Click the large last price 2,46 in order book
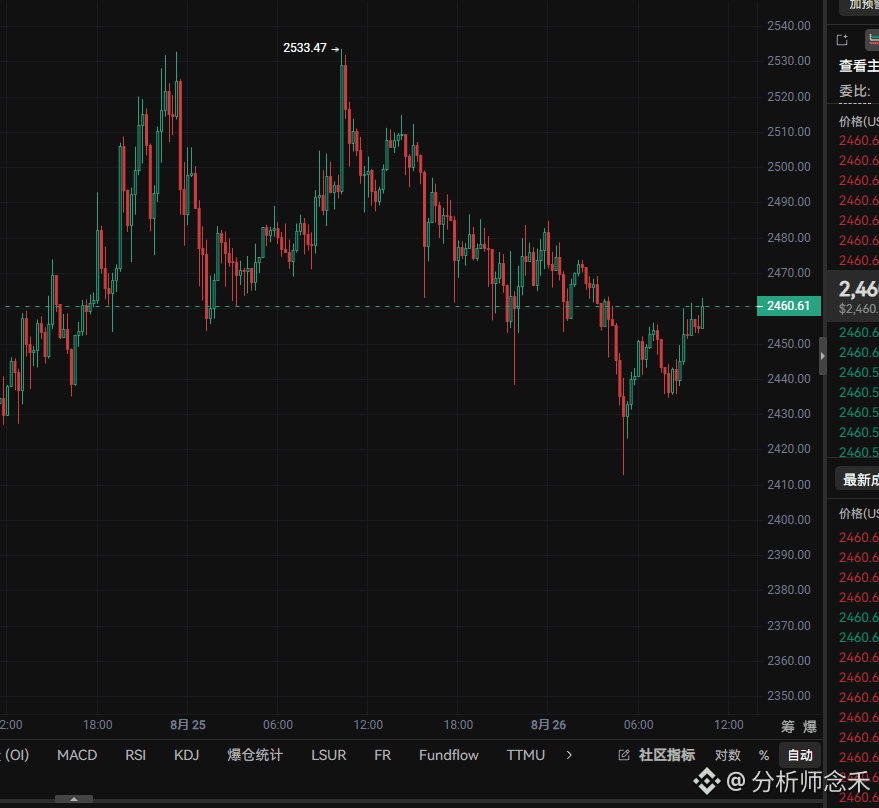Image resolution: width=879 pixels, height=808 pixels. point(858,289)
